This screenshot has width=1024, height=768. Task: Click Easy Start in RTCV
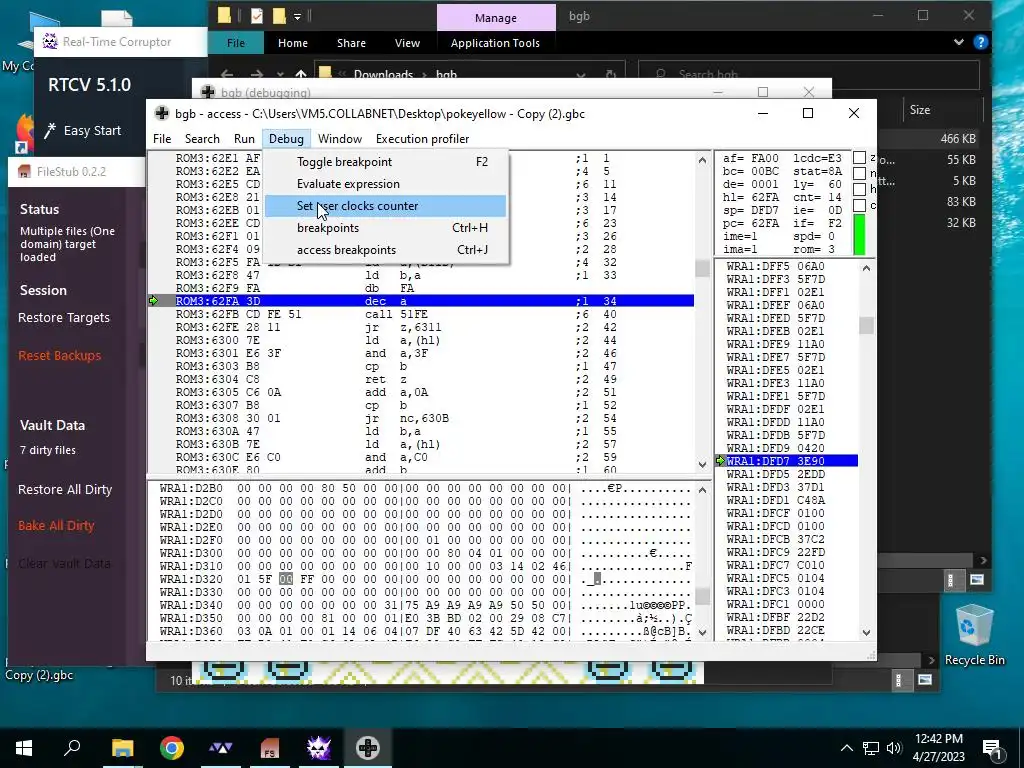(x=92, y=131)
